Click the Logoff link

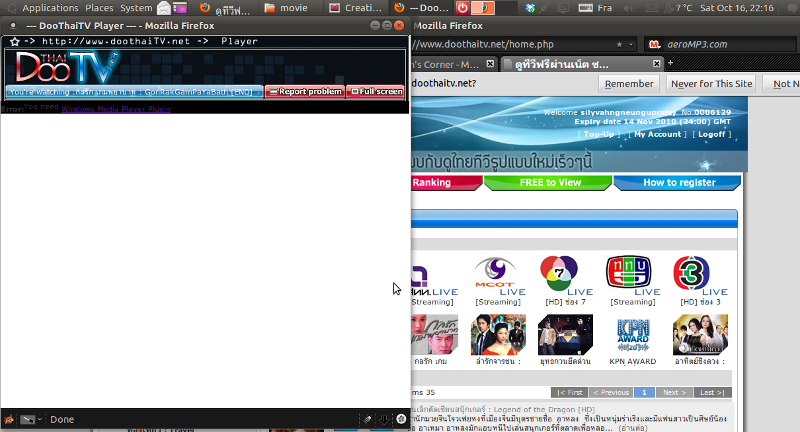point(711,134)
